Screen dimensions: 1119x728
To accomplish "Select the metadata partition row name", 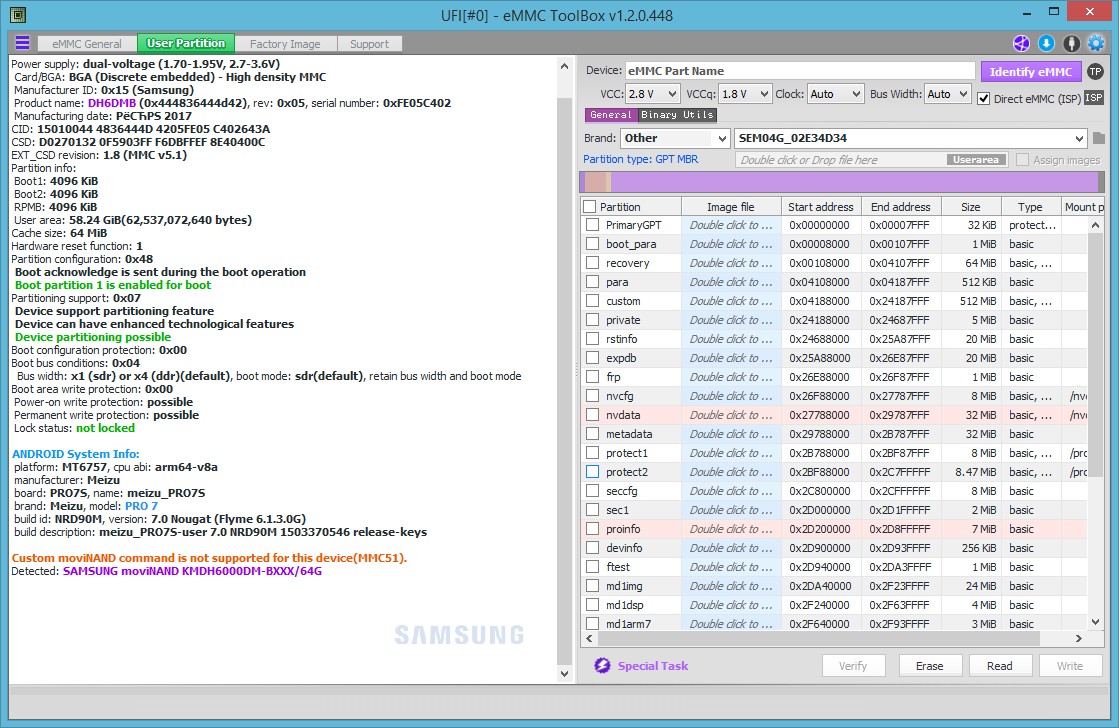I will pyautogui.click(x=629, y=434).
